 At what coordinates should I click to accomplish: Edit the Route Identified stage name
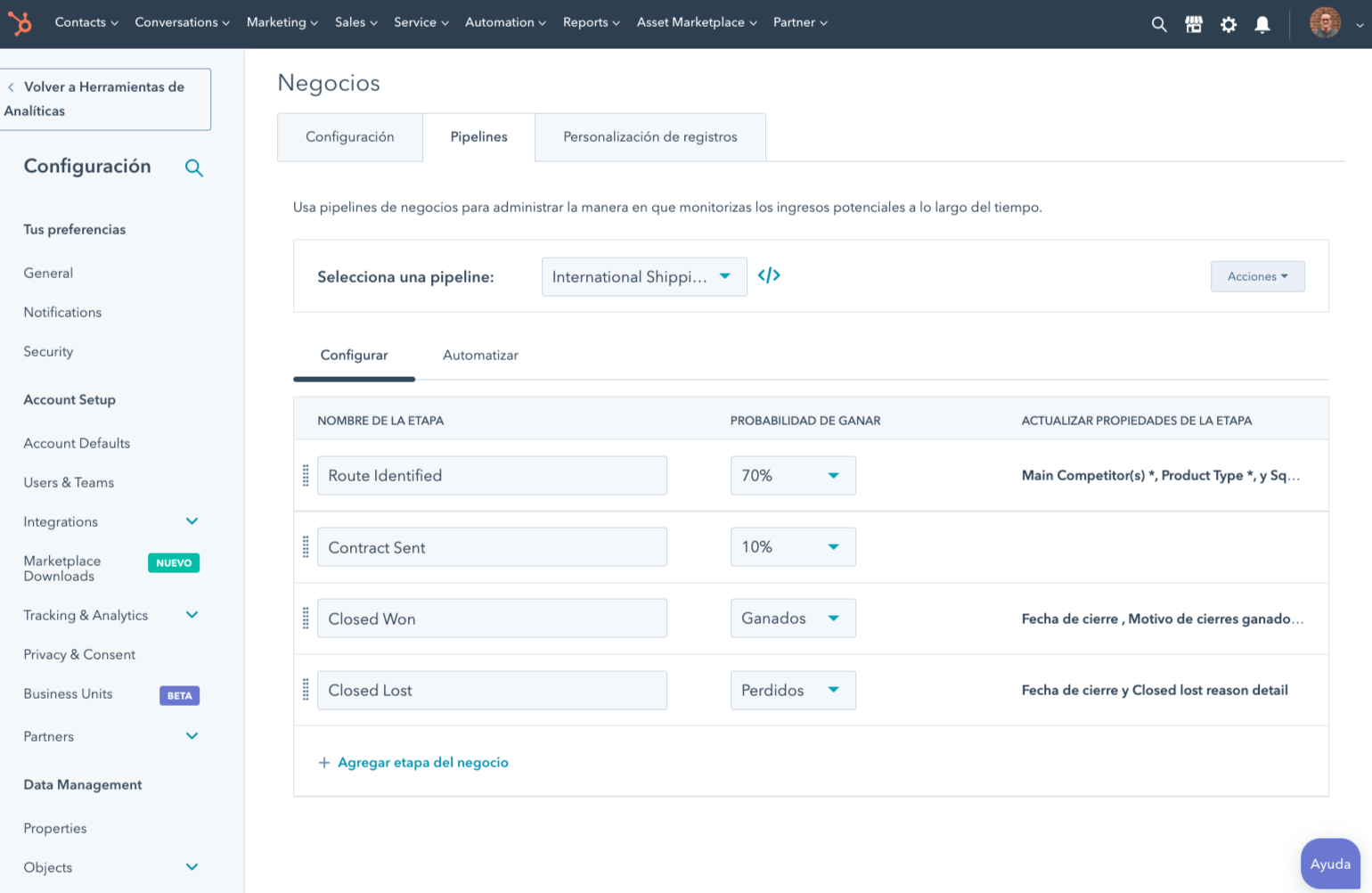(x=492, y=475)
